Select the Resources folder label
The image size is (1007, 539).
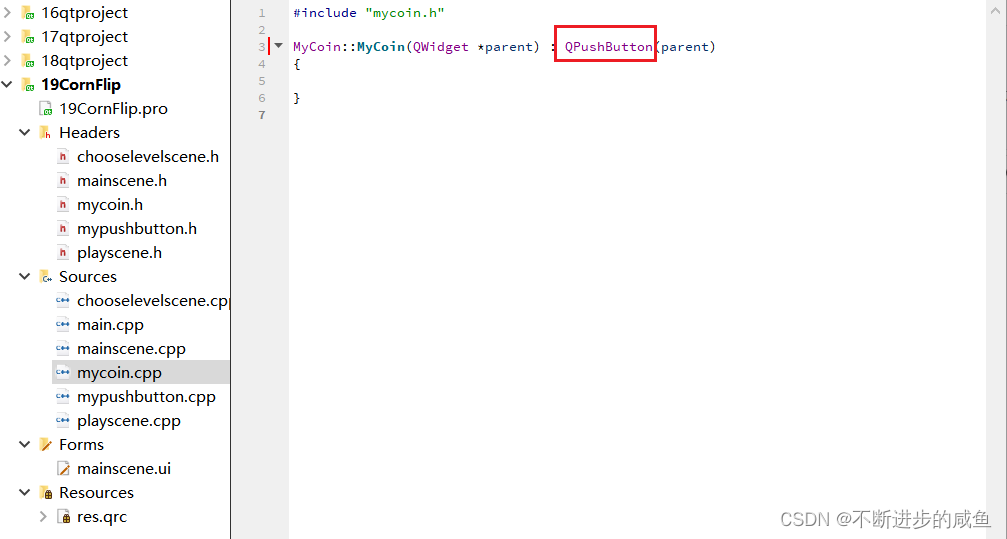click(96, 493)
